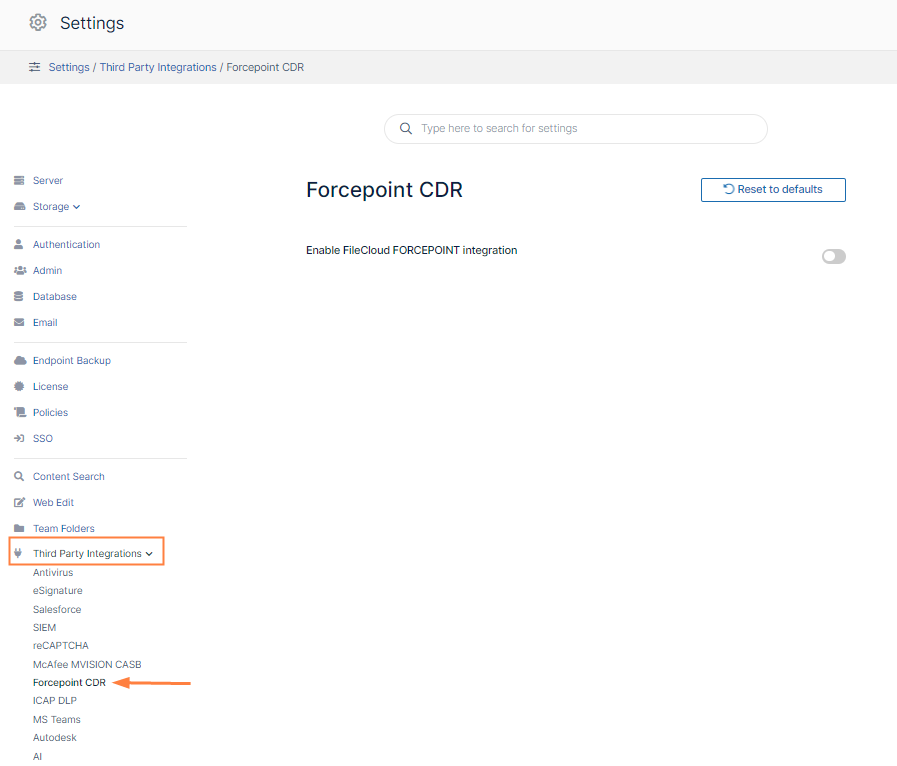Click the Email envelope icon
This screenshot has width=897, height=766.
pyautogui.click(x=20, y=322)
